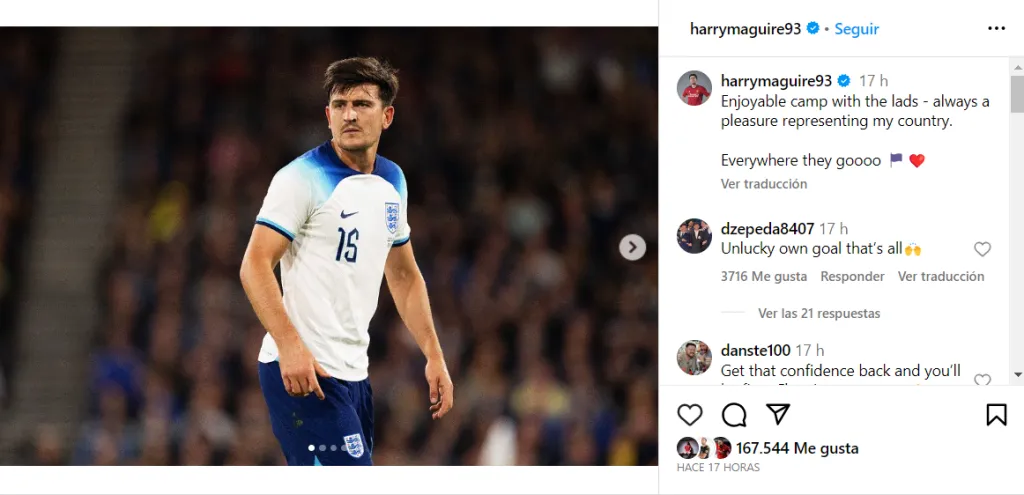1024x495 pixels.
Task: Select the second carousel dot indicator
Action: click(x=322, y=448)
